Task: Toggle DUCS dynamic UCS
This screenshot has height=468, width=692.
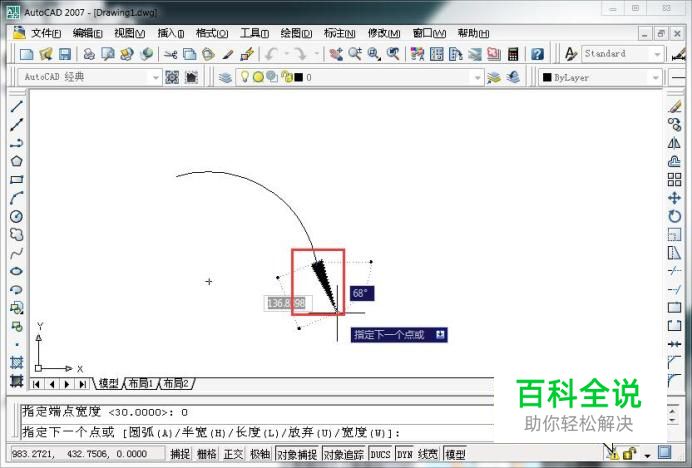Action: tap(380, 454)
